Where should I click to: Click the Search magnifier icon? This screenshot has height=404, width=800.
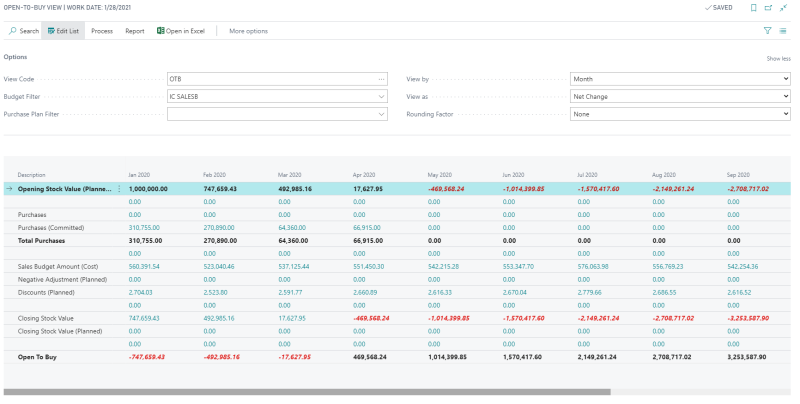pos(12,31)
